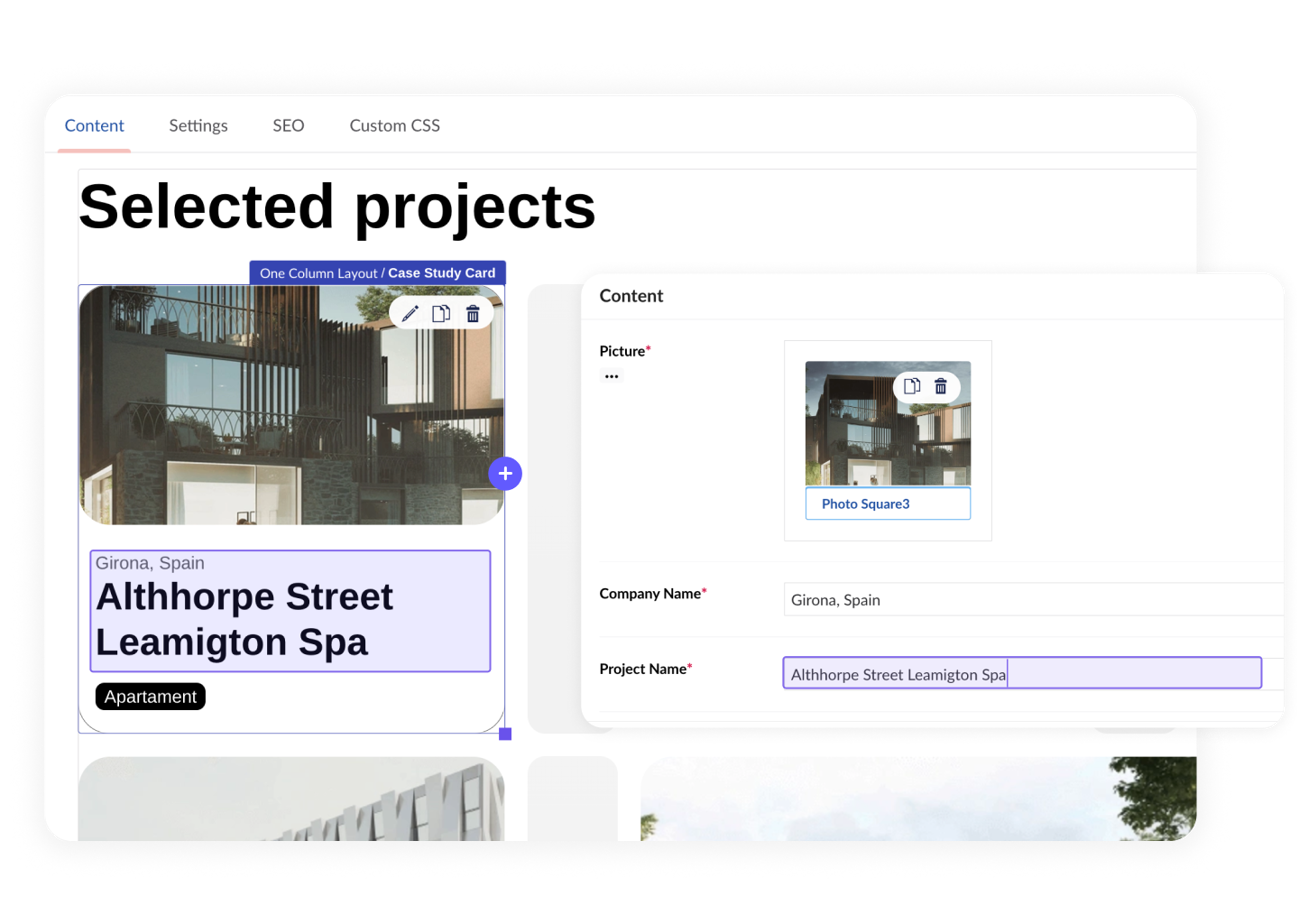Add a new section with the purple plus icon

click(505, 474)
